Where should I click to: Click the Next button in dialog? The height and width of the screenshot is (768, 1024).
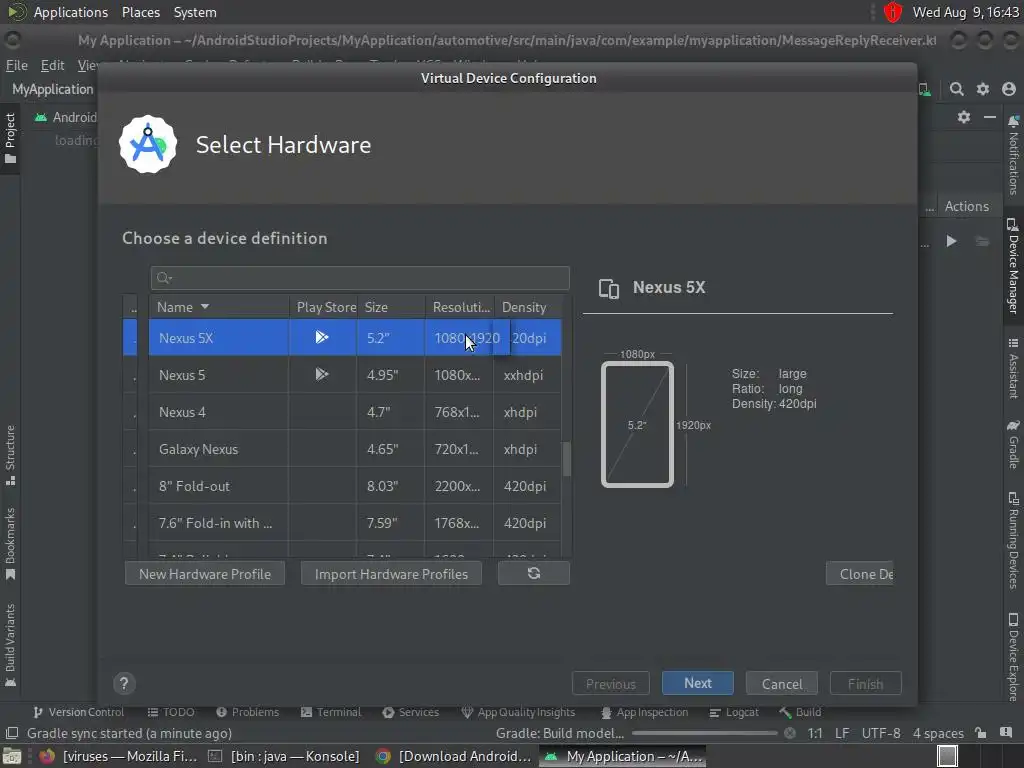(697, 683)
